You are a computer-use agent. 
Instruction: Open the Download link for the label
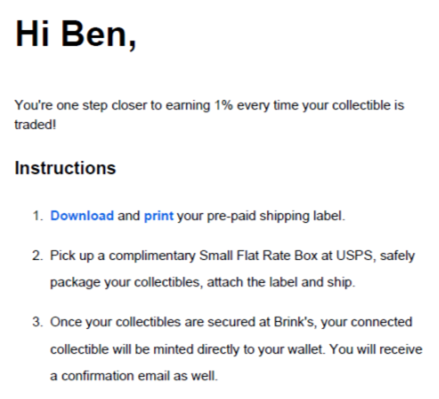(x=82, y=216)
